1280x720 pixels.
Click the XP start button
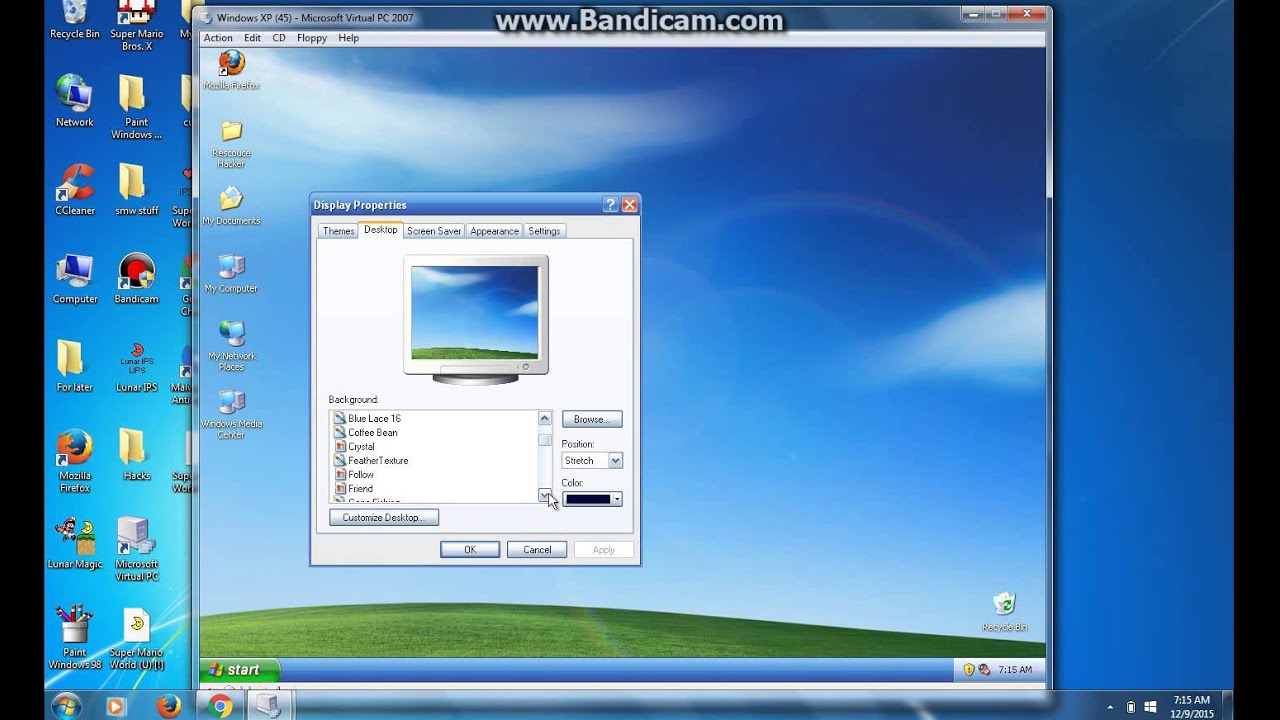(x=239, y=670)
